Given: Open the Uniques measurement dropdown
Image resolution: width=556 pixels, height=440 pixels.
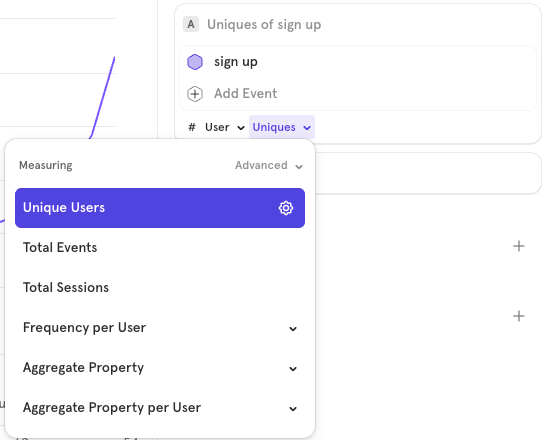Looking at the screenshot, I should click(x=282, y=127).
